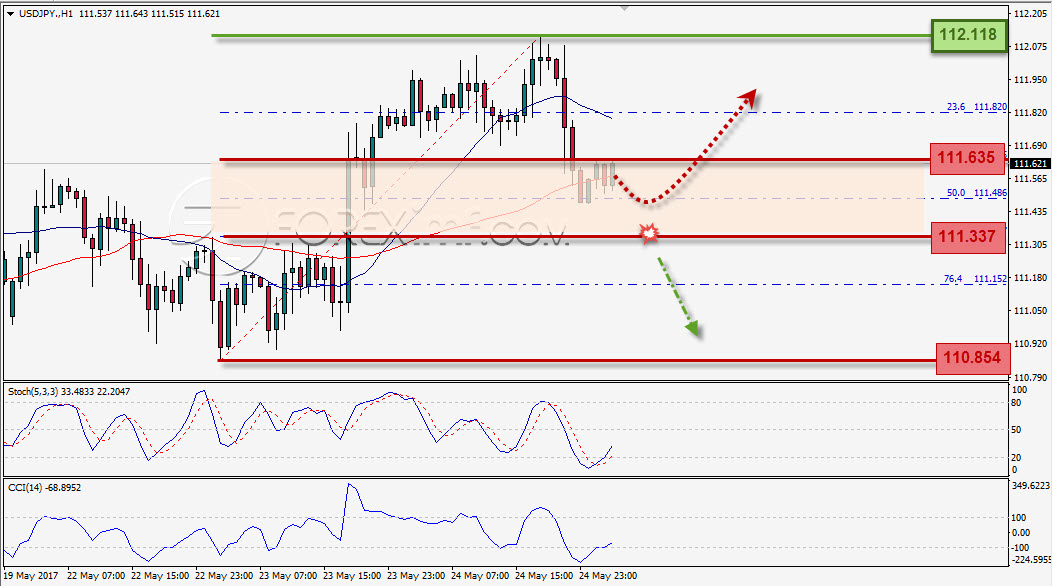1053x586 pixels.
Task: Click the 23 May 07:00 time label
Action: pyautogui.click(x=287, y=576)
